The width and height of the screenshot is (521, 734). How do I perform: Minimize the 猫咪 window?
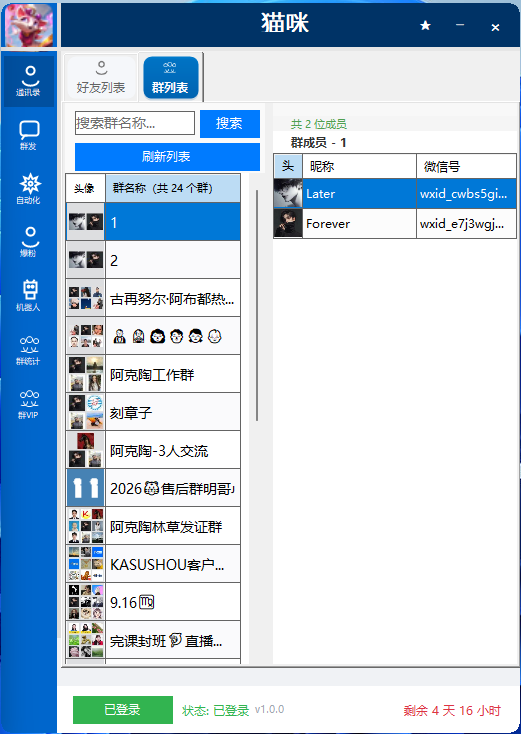click(x=460, y=25)
